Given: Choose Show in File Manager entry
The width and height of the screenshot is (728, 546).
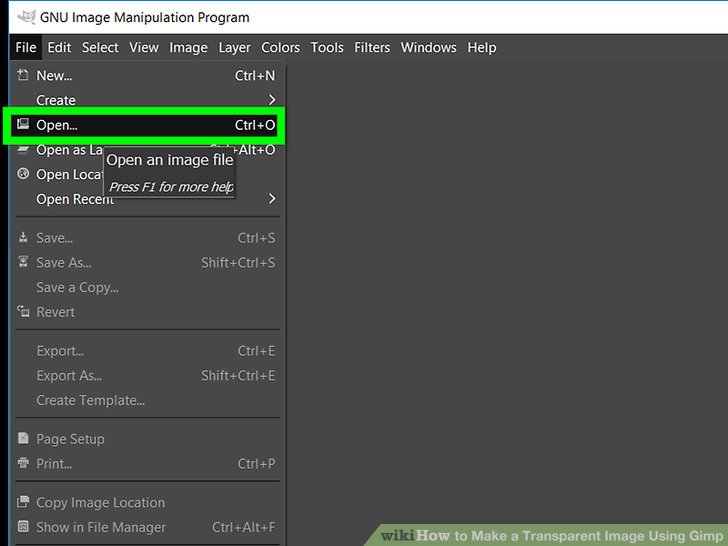Looking at the screenshot, I should [146, 527].
